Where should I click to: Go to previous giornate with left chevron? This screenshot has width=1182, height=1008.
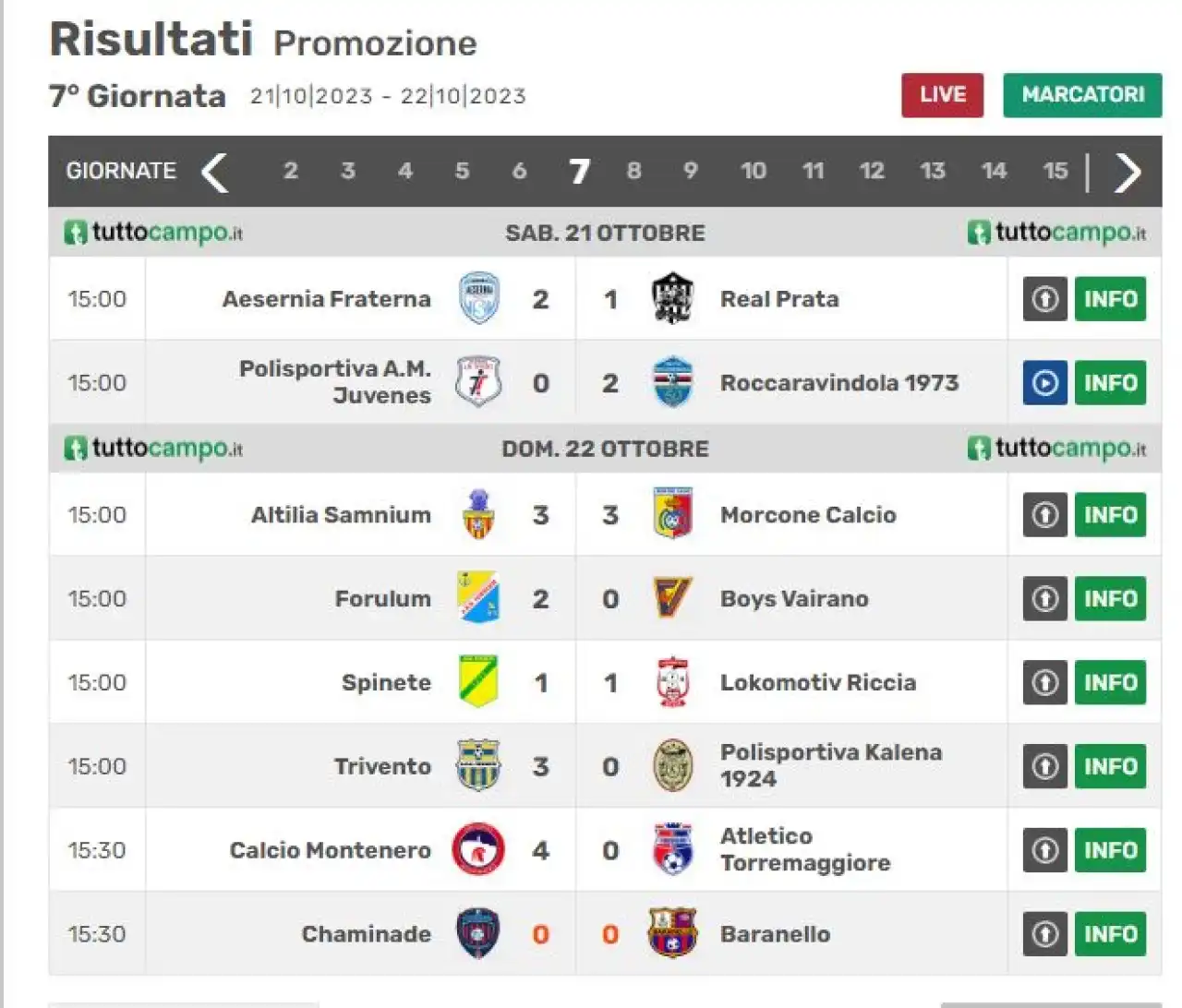214,172
